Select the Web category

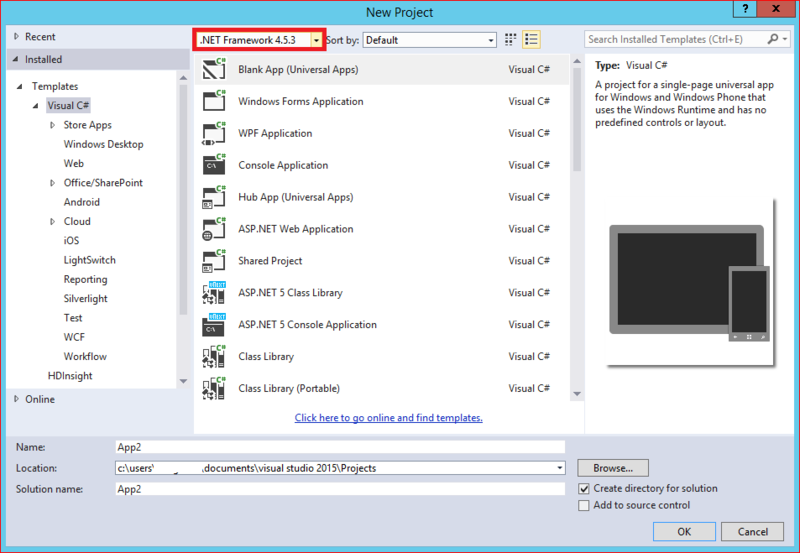73,163
